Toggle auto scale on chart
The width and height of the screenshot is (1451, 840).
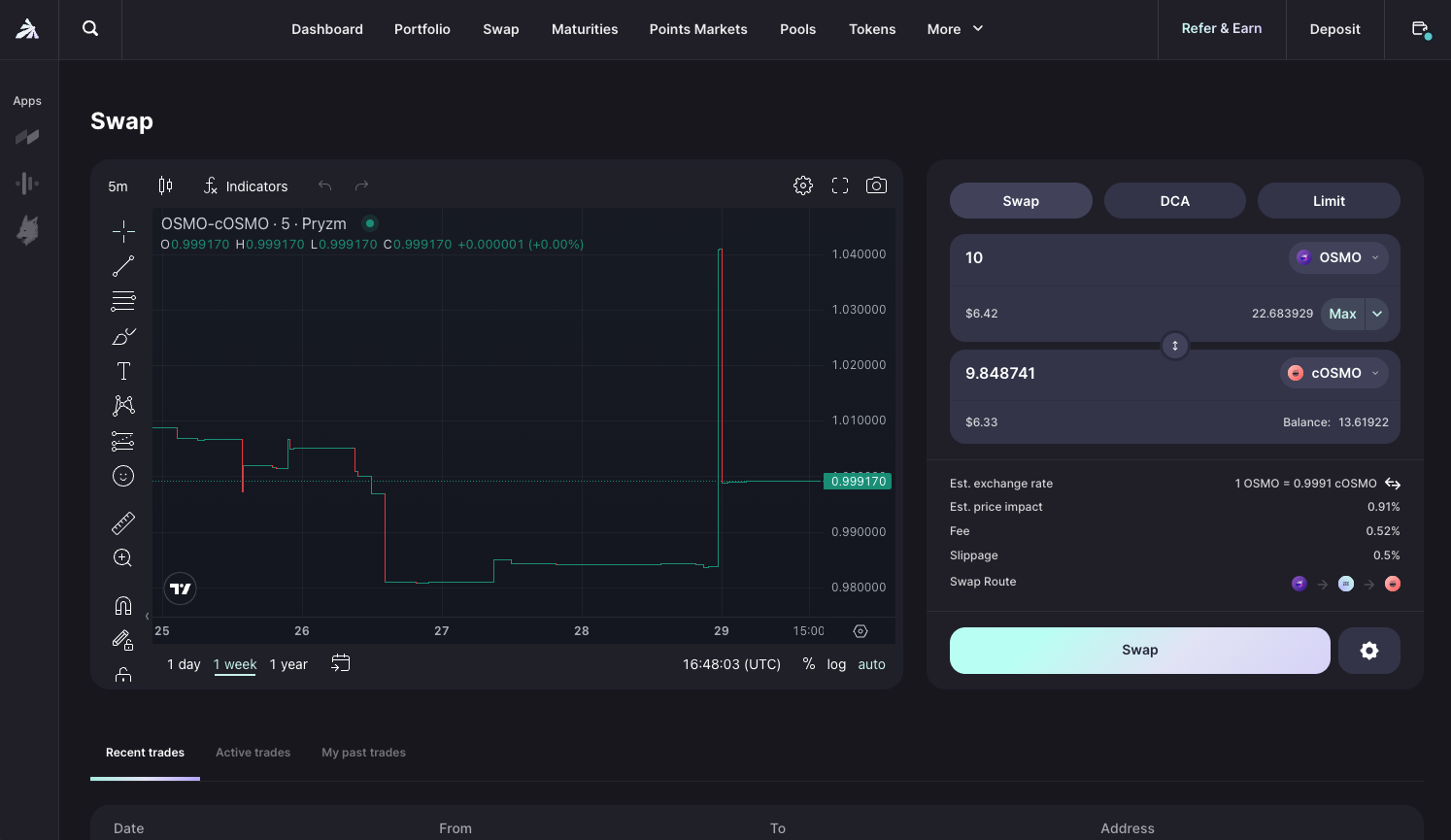871,664
